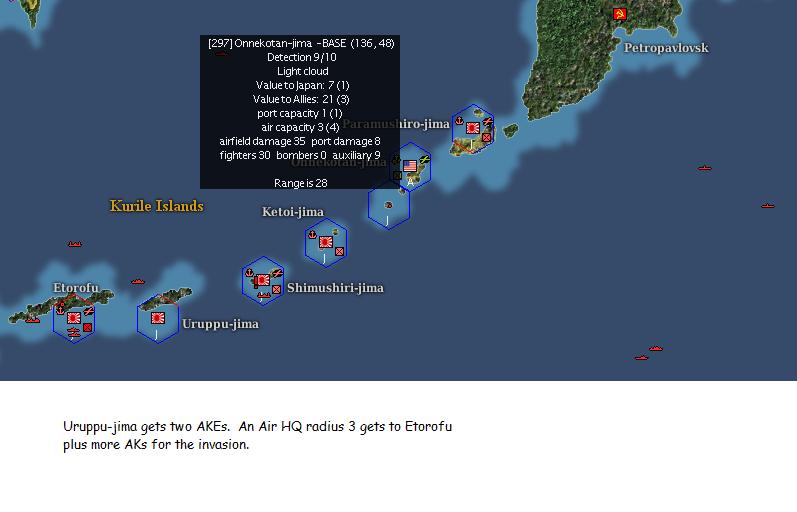Image resolution: width=797 pixels, height=512 pixels.
Task: Click the Shimushiri-jima label
Action: [335, 288]
